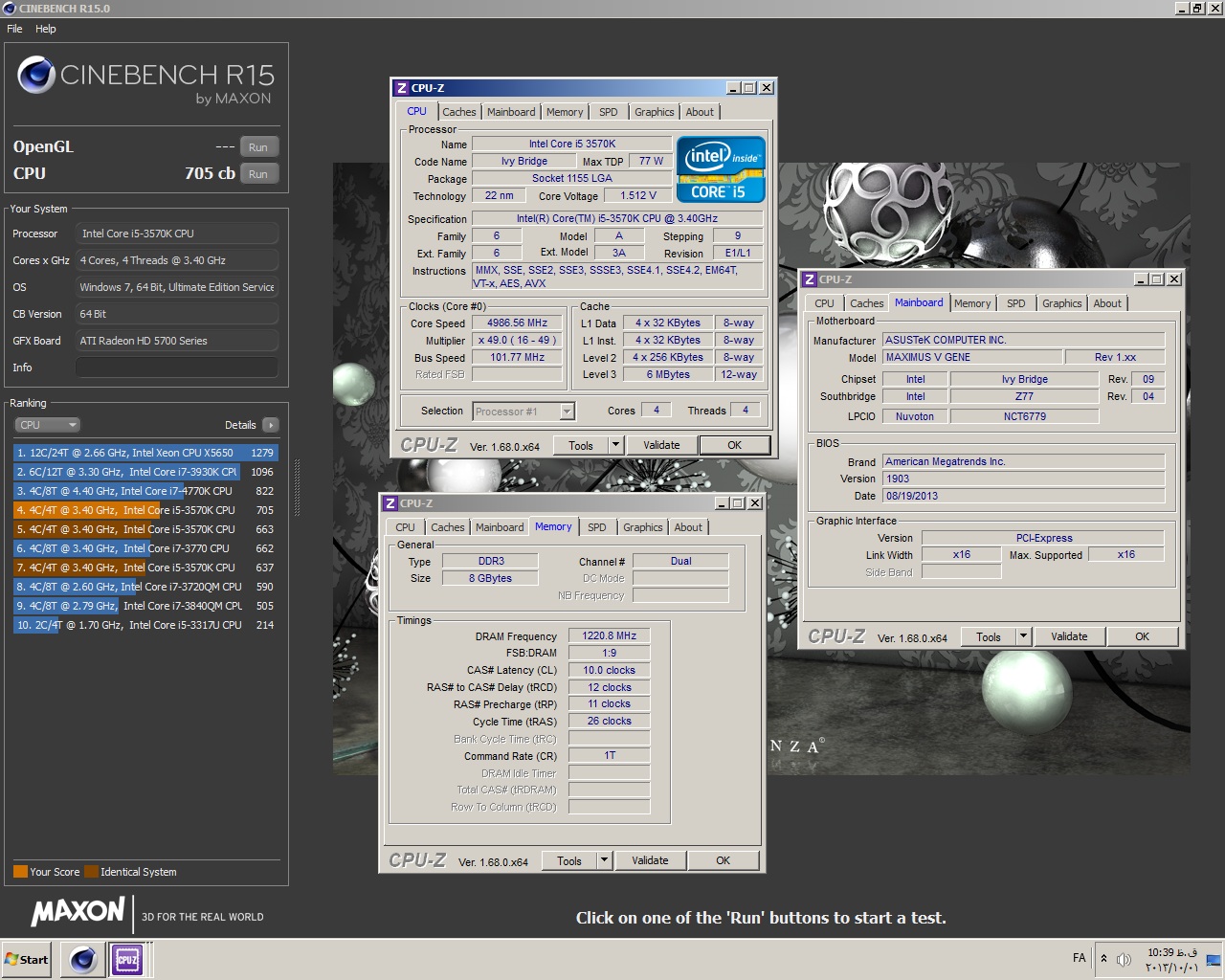Screen dimensions: 1225x980
Task: Open SPD tab in the CPU window
Action: click(x=609, y=112)
